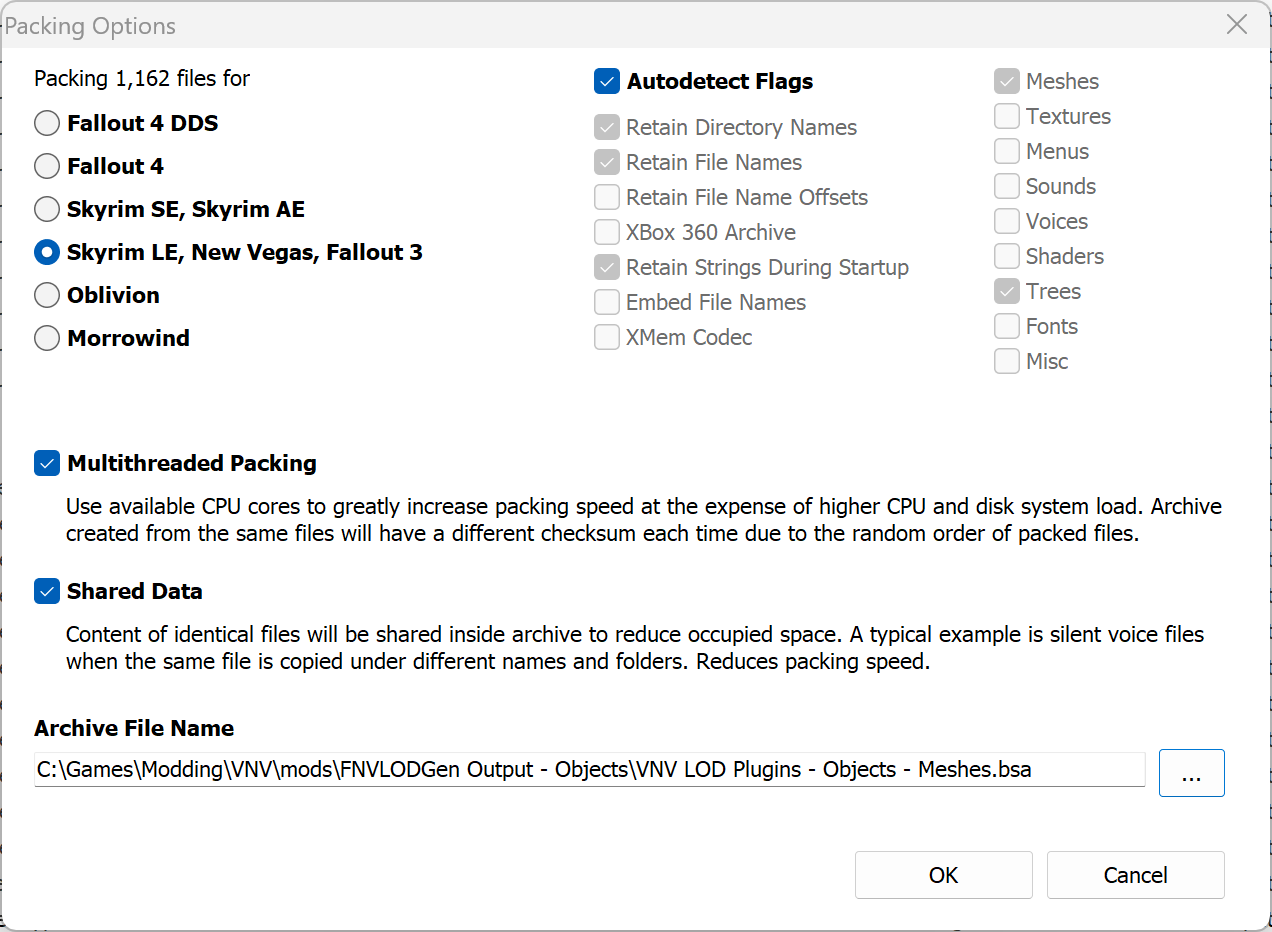The height and width of the screenshot is (932, 1272).
Task: Confirm packing with the OK button
Action: (x=943, y=875)
